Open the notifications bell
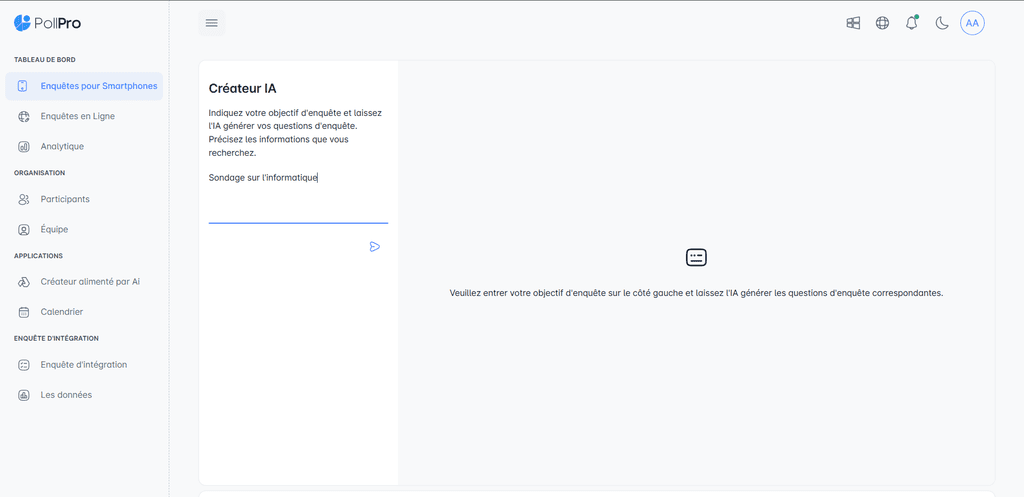1024x497 pixels. tap(911, 23)
